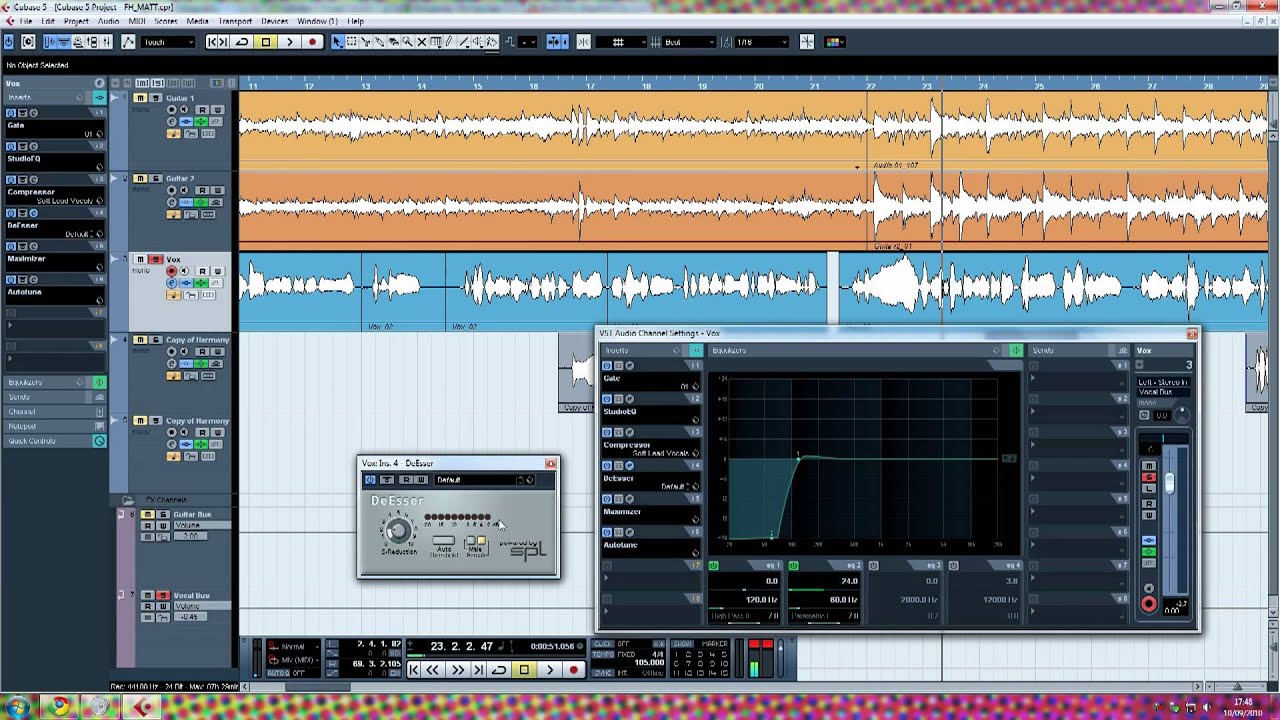Toggle the DeEsser Auto Threshold button
The width and height of the screenshot is (1280, 720).
tap(444, 540)
